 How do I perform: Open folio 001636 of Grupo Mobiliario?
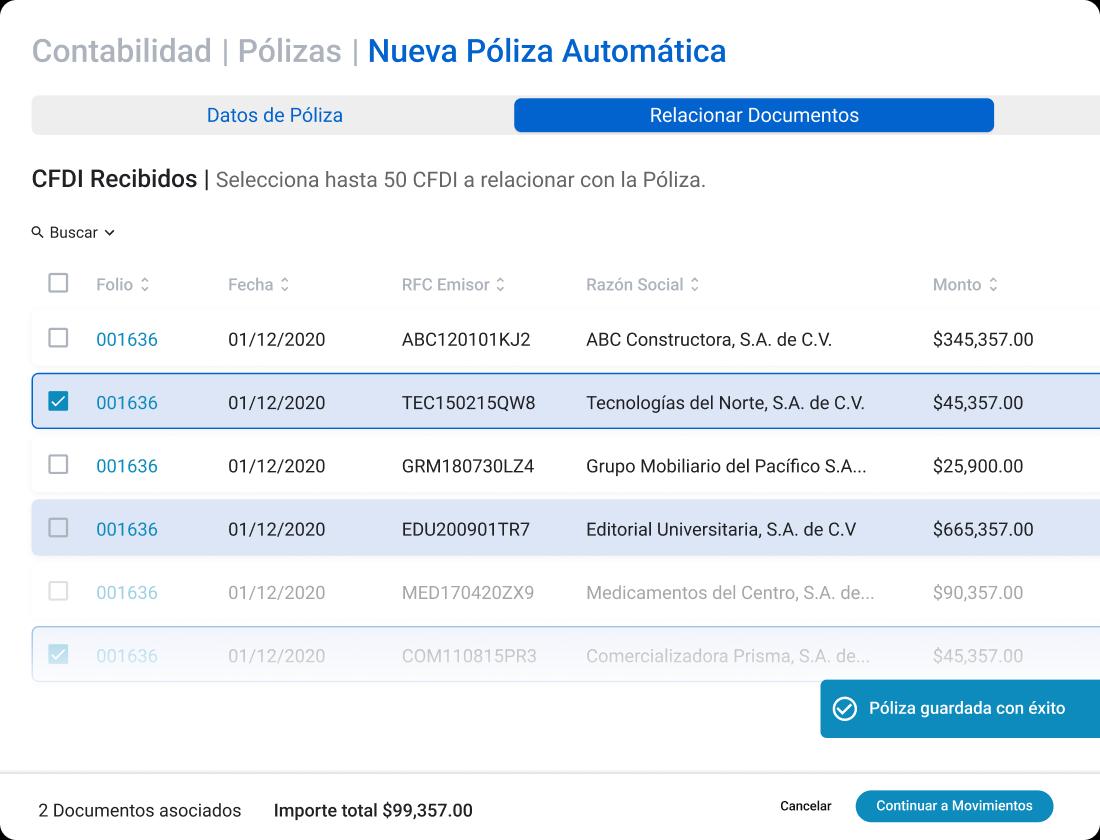pos(127,466)
